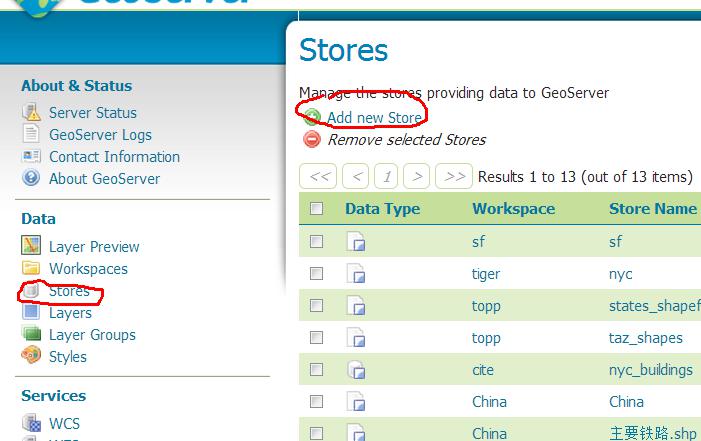Click data type icon for China China row
Viewport: 701px width, 441px height.
point(356,401)
